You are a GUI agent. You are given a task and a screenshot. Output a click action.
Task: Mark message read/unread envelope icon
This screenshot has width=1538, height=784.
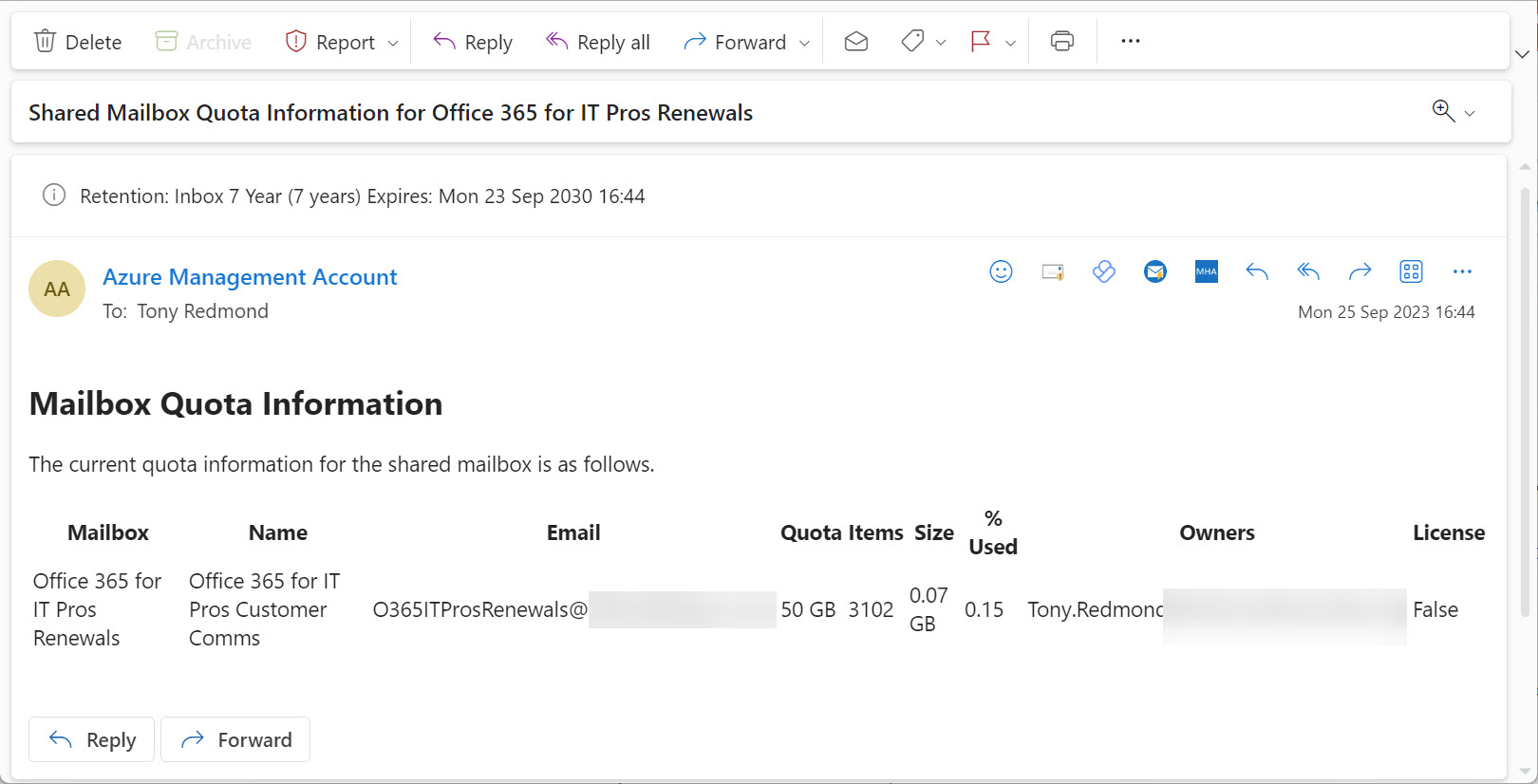(x=856, y=41)
